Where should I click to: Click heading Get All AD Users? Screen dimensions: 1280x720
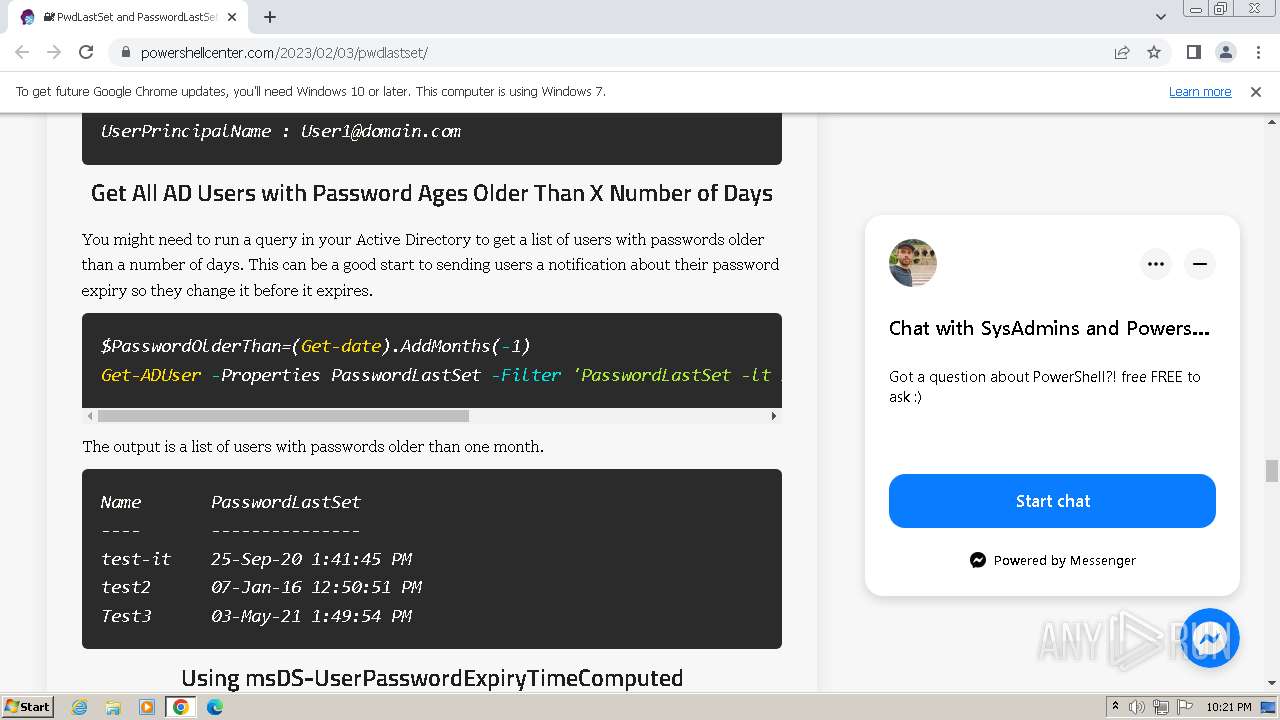(x=432, y=193)
